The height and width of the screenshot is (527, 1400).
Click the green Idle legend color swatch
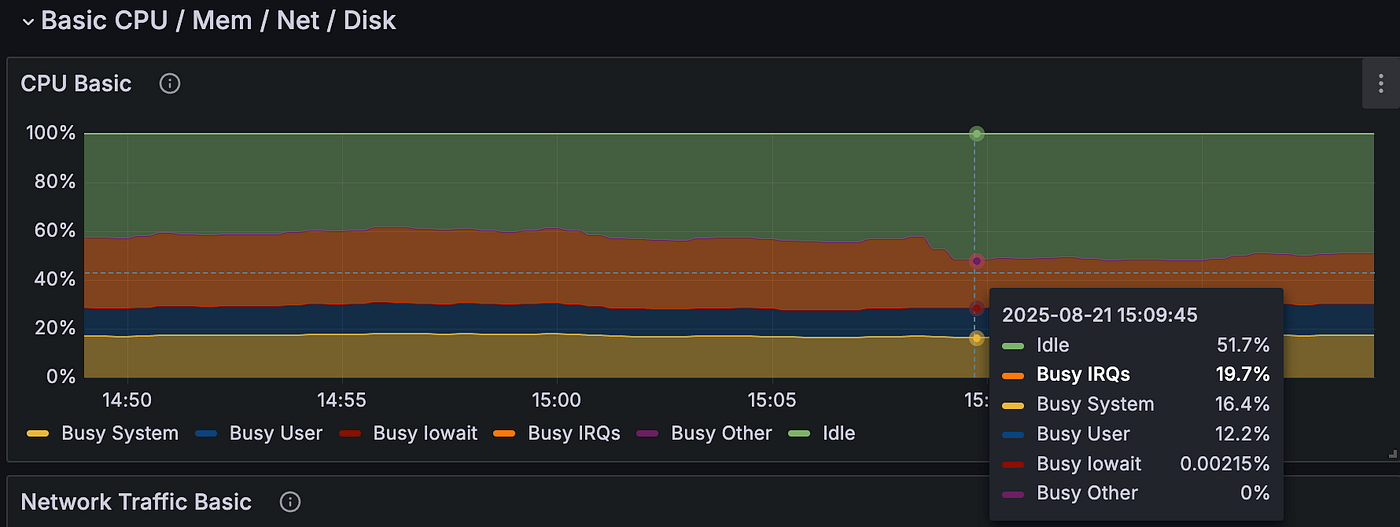[x=800, y=434]
